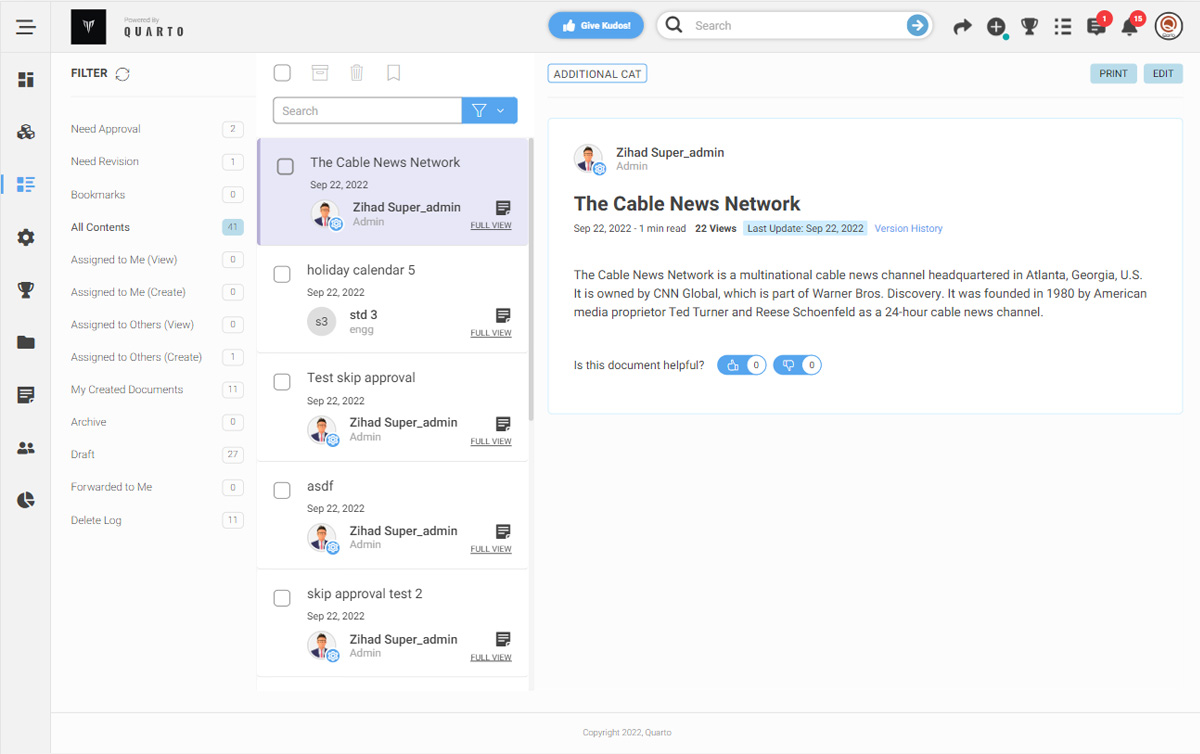Open full view of asdf document
The width and height of the screenshot is (1200, 754).
(491, 549)
